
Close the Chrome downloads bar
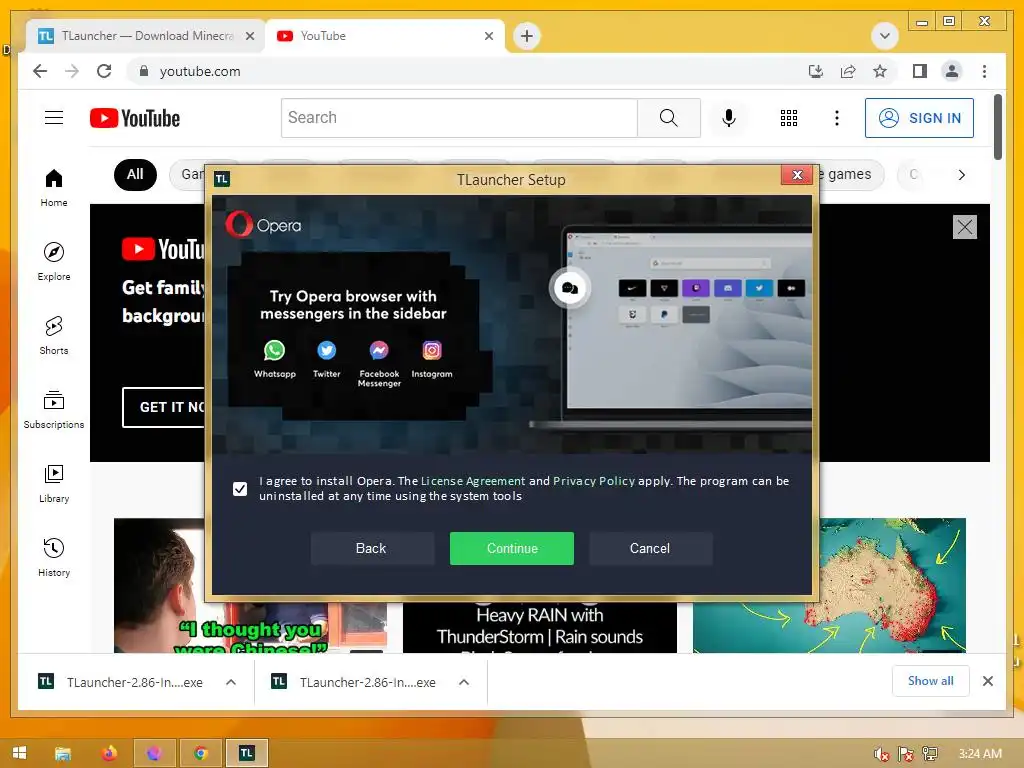[987, 681]
